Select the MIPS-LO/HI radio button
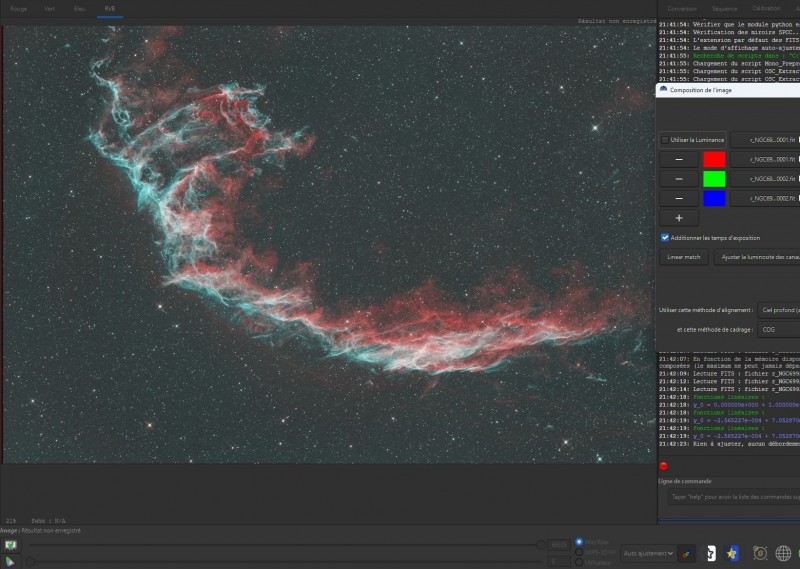 click(x=579, y=552)
